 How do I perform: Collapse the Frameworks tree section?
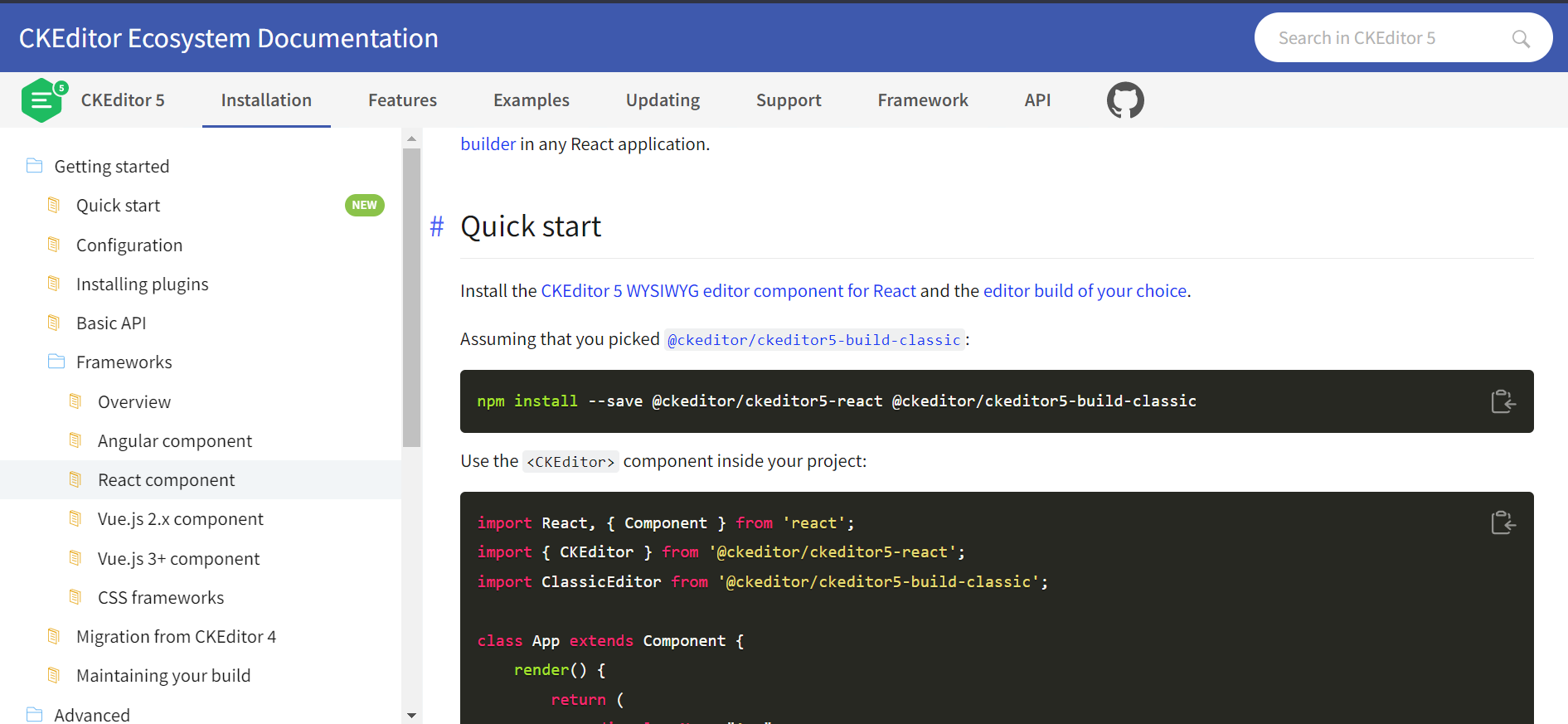124,362
